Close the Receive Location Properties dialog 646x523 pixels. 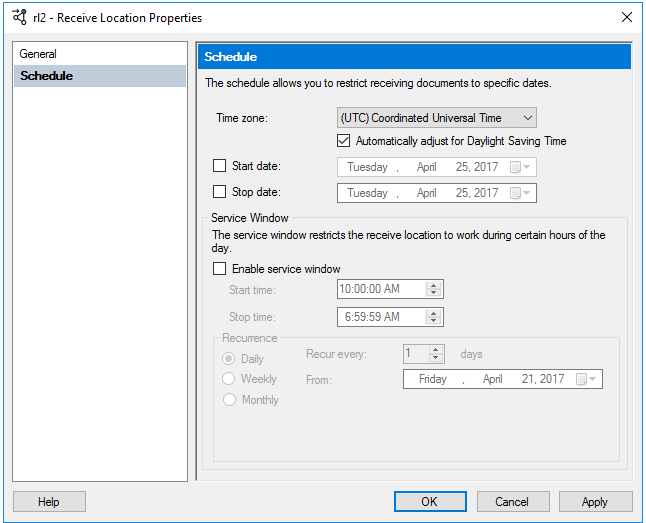click(627, 17)
